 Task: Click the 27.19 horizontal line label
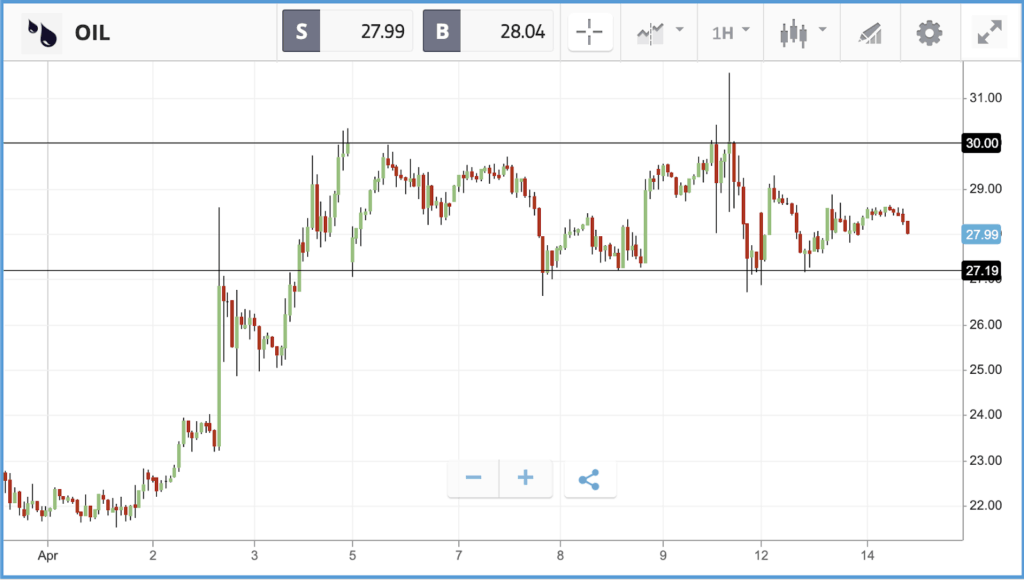tap(982, 270)
